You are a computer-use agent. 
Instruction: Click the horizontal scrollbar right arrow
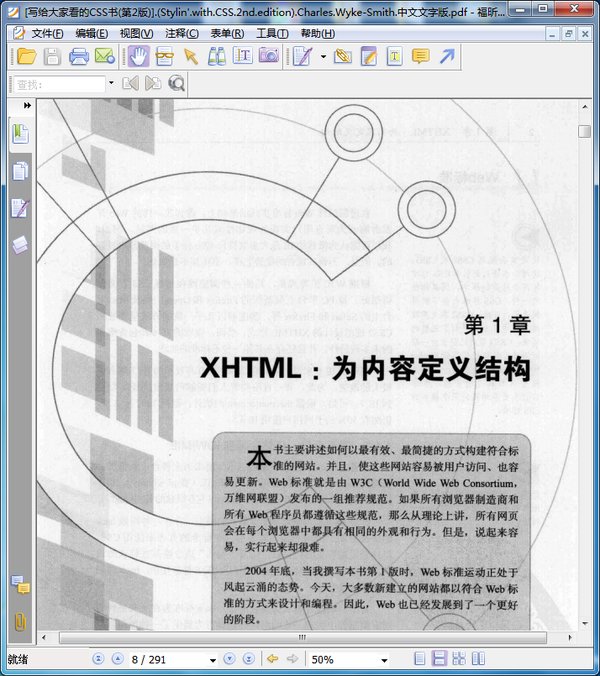click(x=570, y=637)
